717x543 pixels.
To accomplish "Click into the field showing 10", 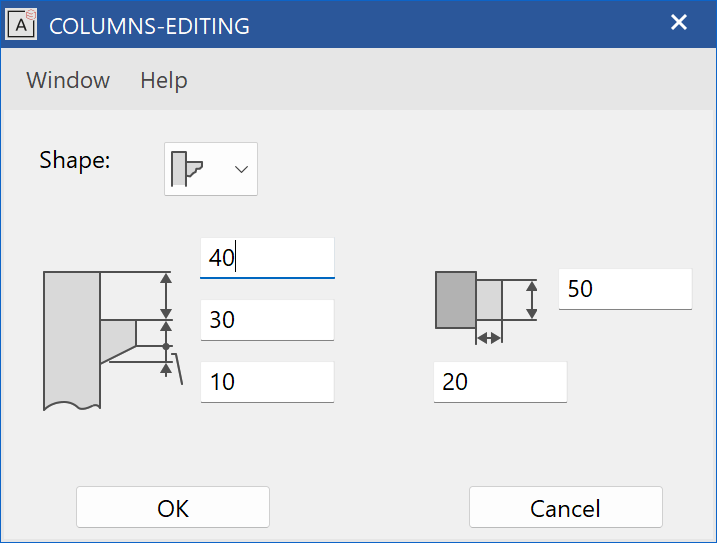I will 267,382.
